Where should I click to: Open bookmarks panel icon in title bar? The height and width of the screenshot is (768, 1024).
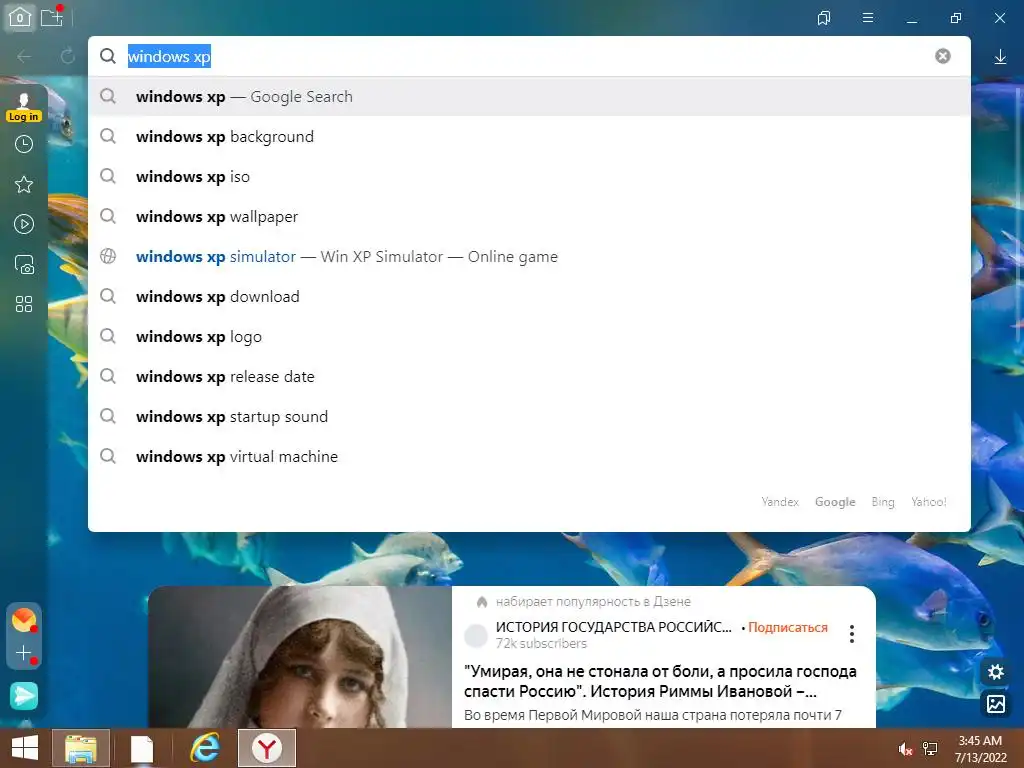pos(824,18)
